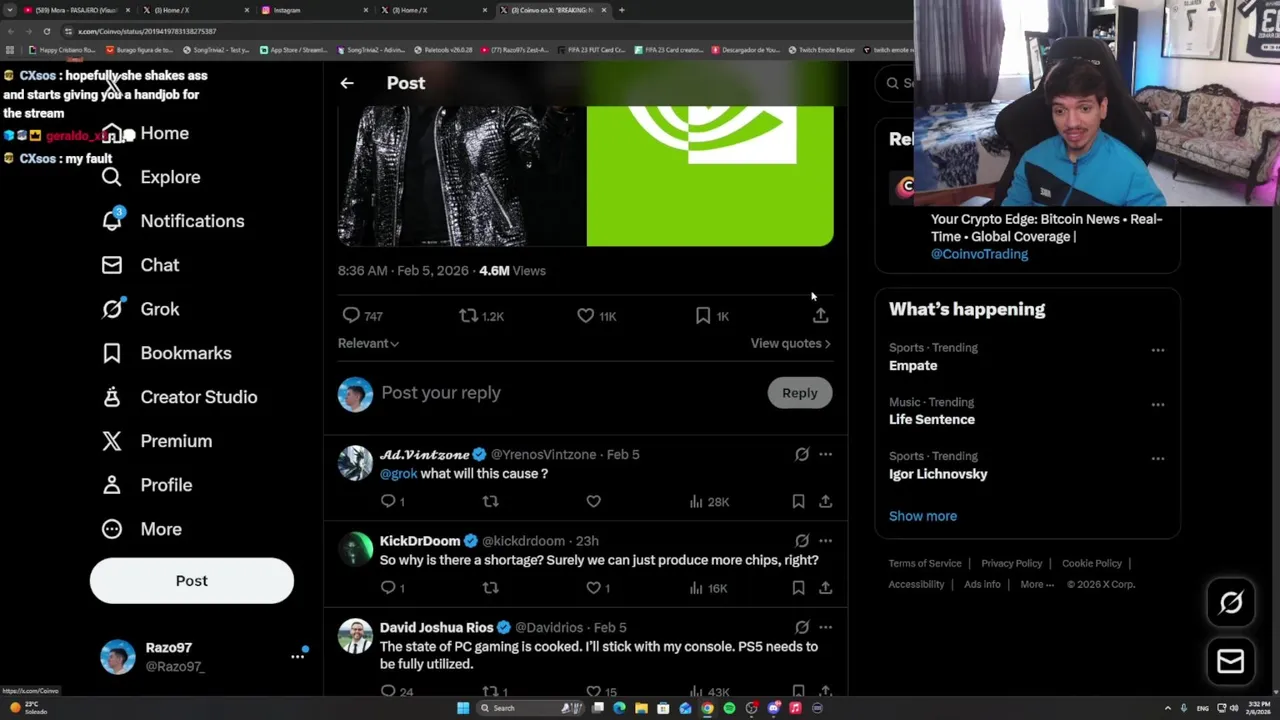Repost the Ad.Vintzone reply
Viewport: 1280px width, 720px height.
point(490,501)
